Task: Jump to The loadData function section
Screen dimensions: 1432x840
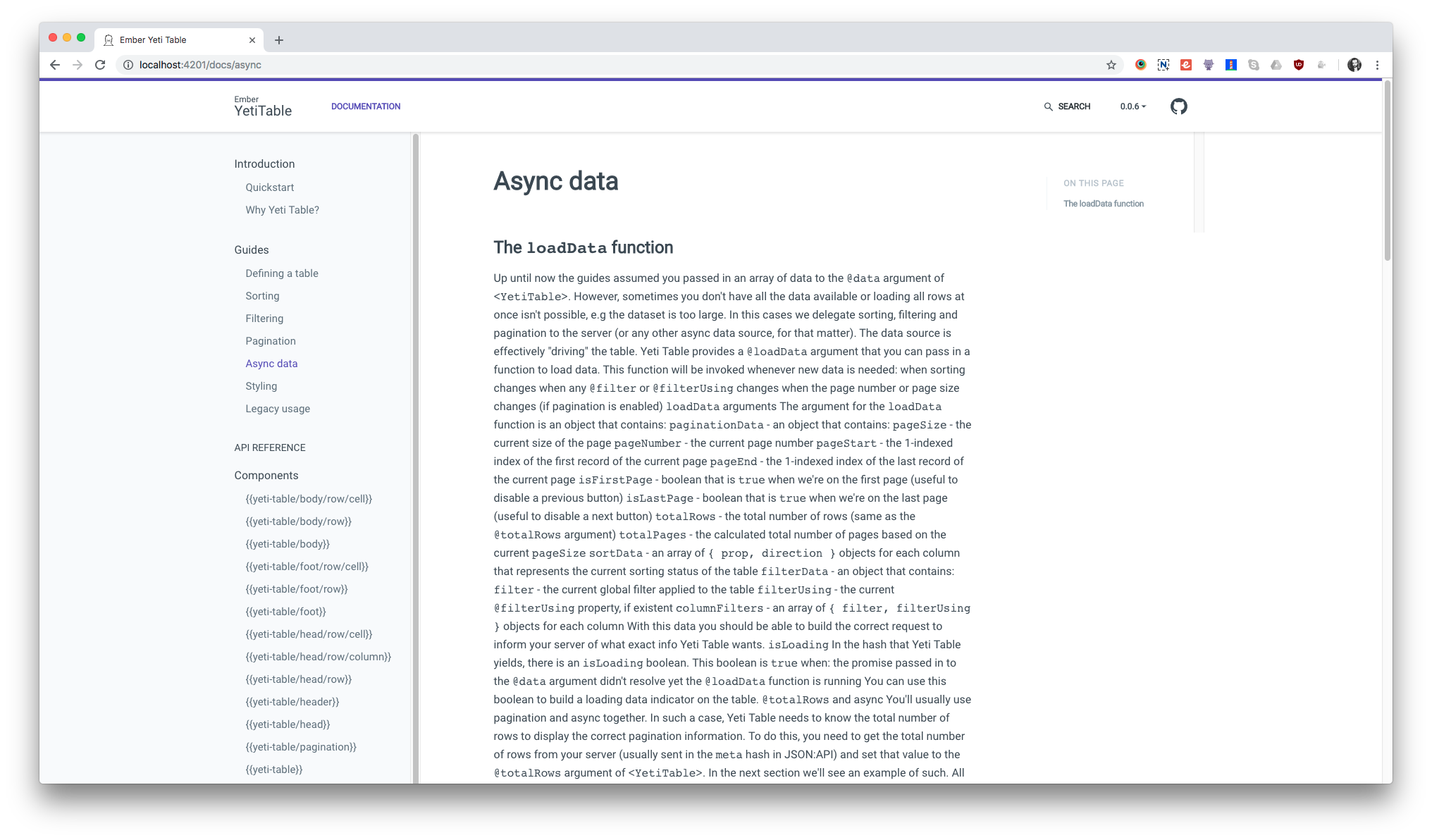Action: coord(1104,204)
